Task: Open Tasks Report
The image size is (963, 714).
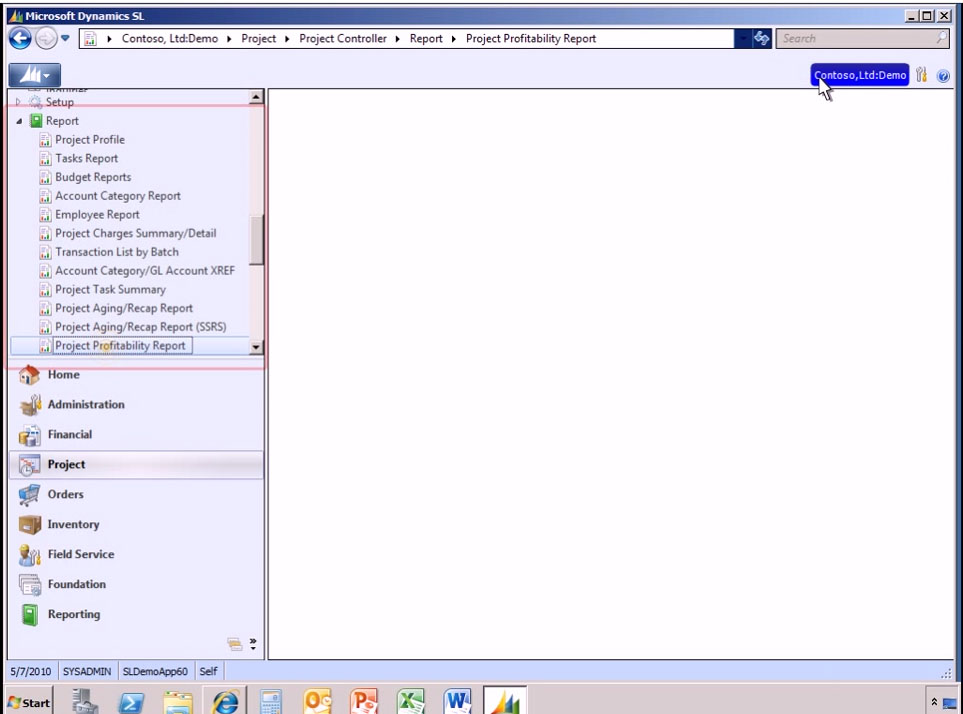Action: point(87,158)
